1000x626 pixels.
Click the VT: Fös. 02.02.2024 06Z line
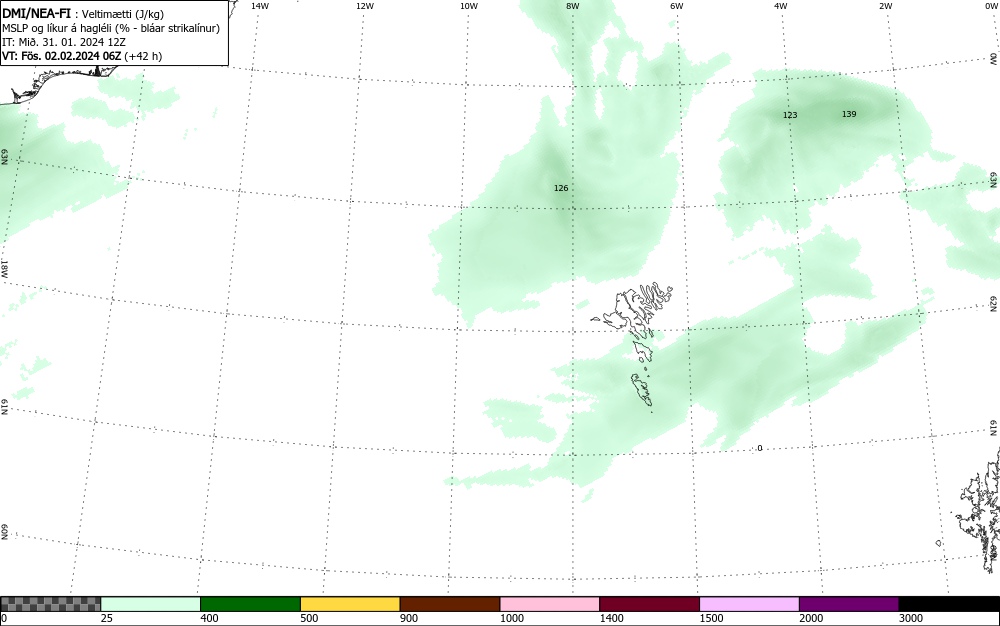[x=82, y=56]
